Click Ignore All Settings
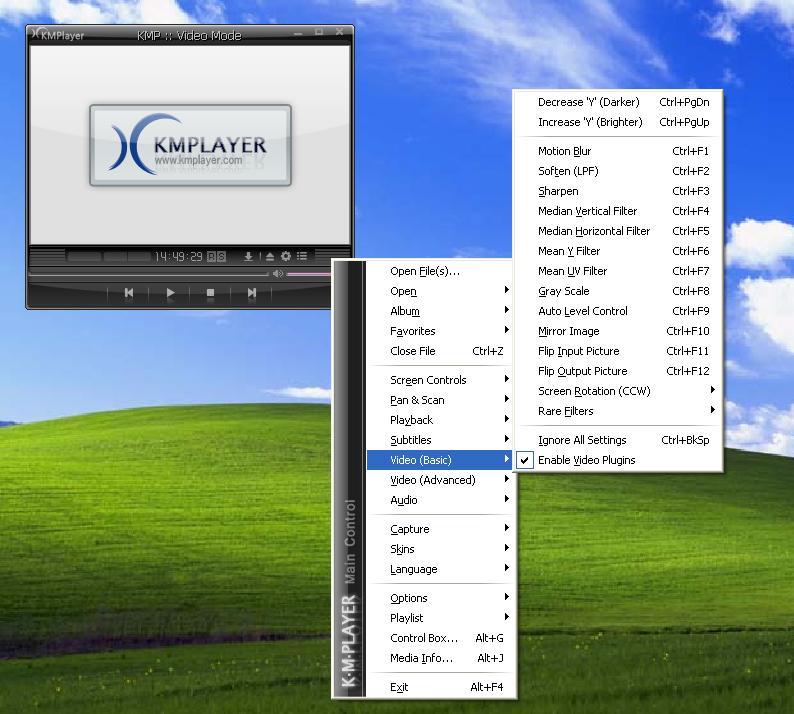 582,440
